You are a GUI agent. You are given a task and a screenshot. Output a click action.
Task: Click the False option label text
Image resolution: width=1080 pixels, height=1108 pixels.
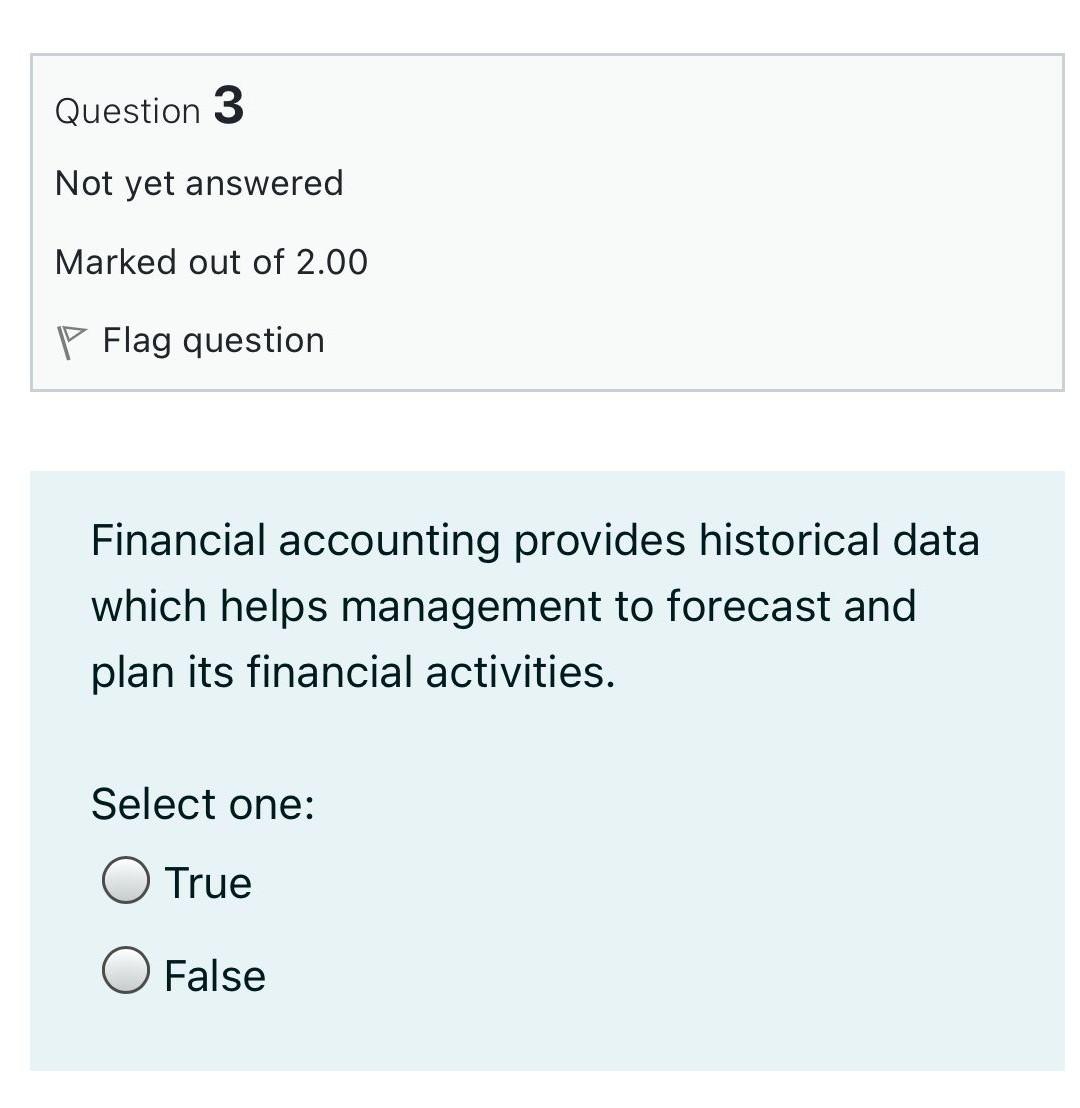click(214, 974)
